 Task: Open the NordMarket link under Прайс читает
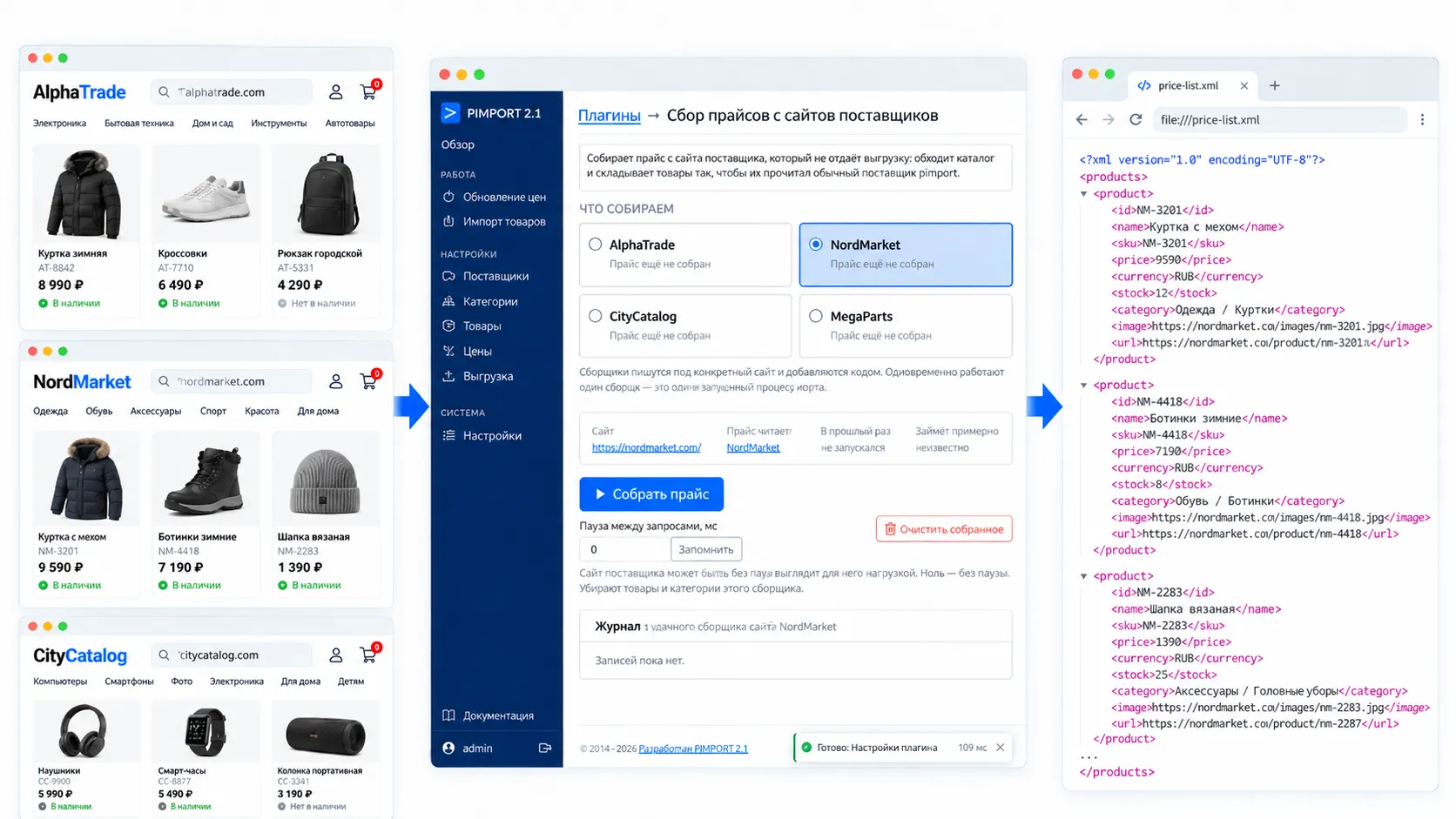coord(753,447)
